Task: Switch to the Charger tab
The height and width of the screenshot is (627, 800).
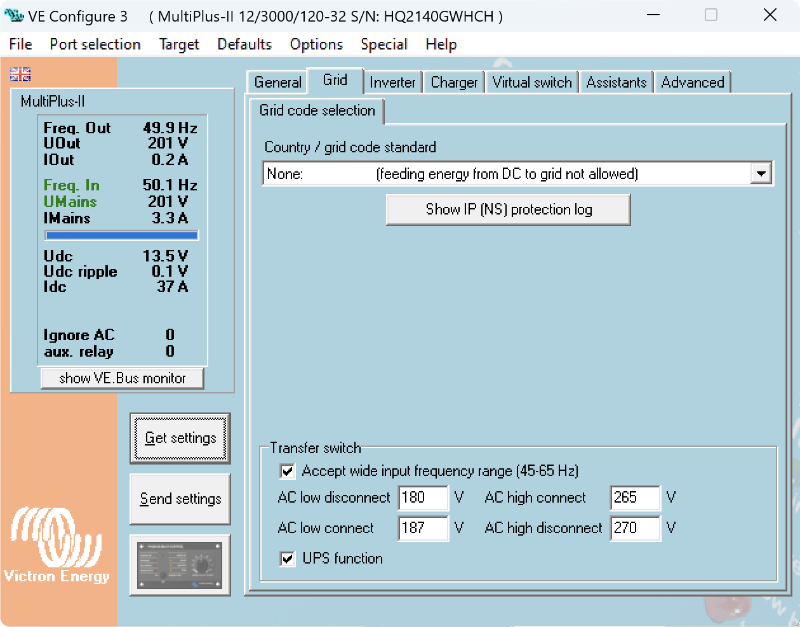Action: coord(454,83)
